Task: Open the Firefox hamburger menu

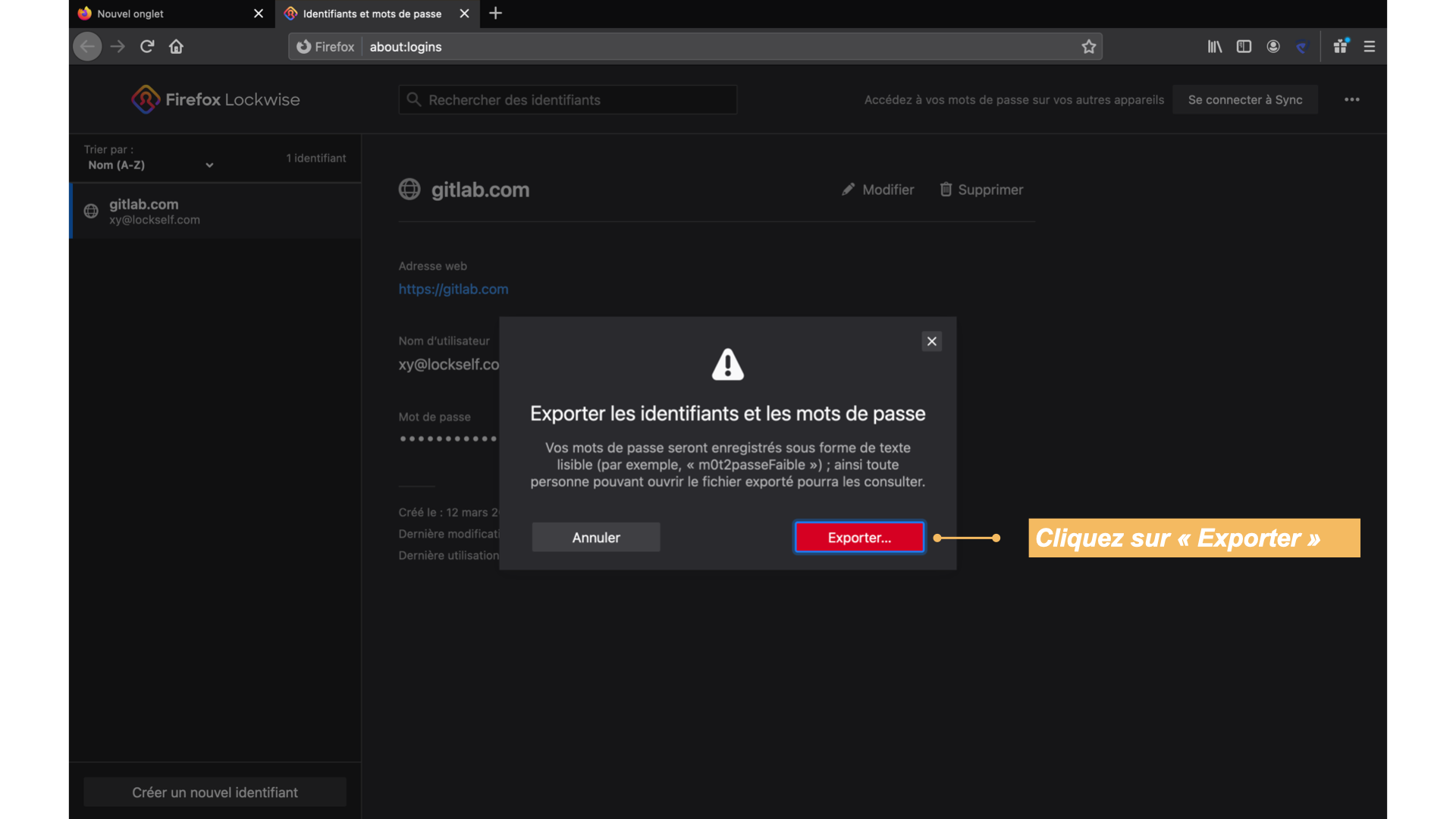Action: [1370, 46]
